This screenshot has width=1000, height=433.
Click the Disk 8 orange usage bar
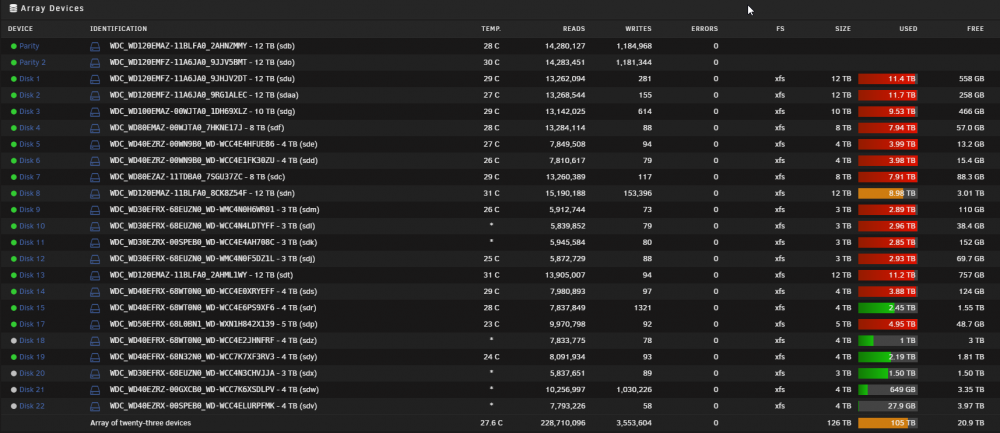pos(887,193)
